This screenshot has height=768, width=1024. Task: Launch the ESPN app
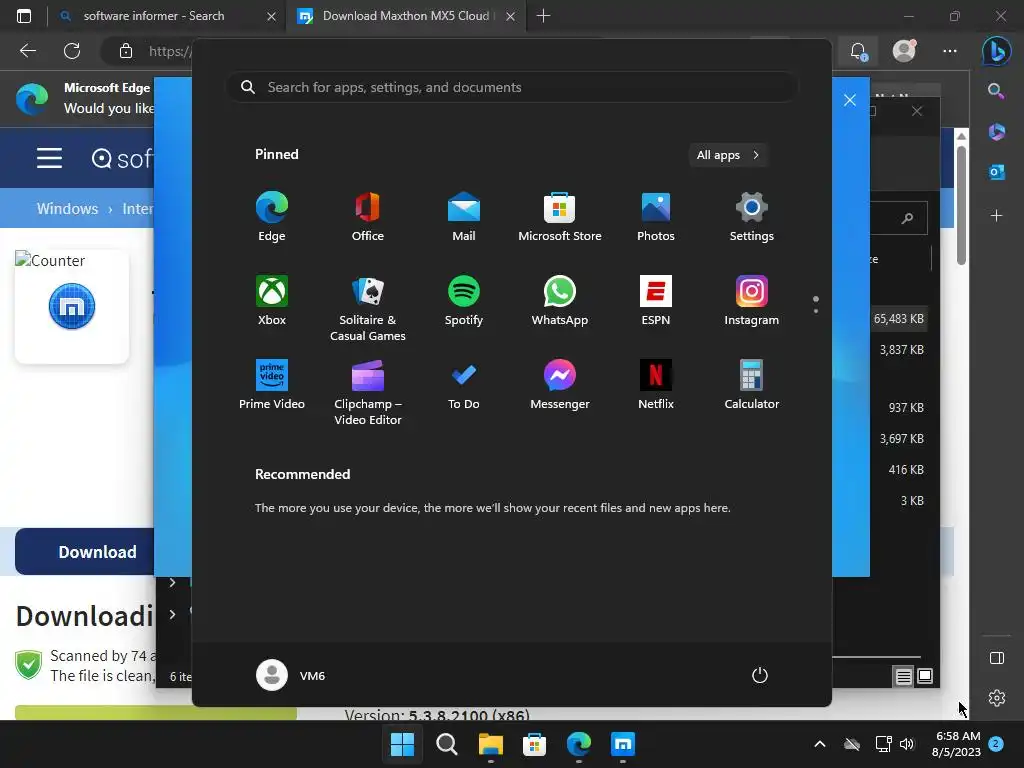656,300
